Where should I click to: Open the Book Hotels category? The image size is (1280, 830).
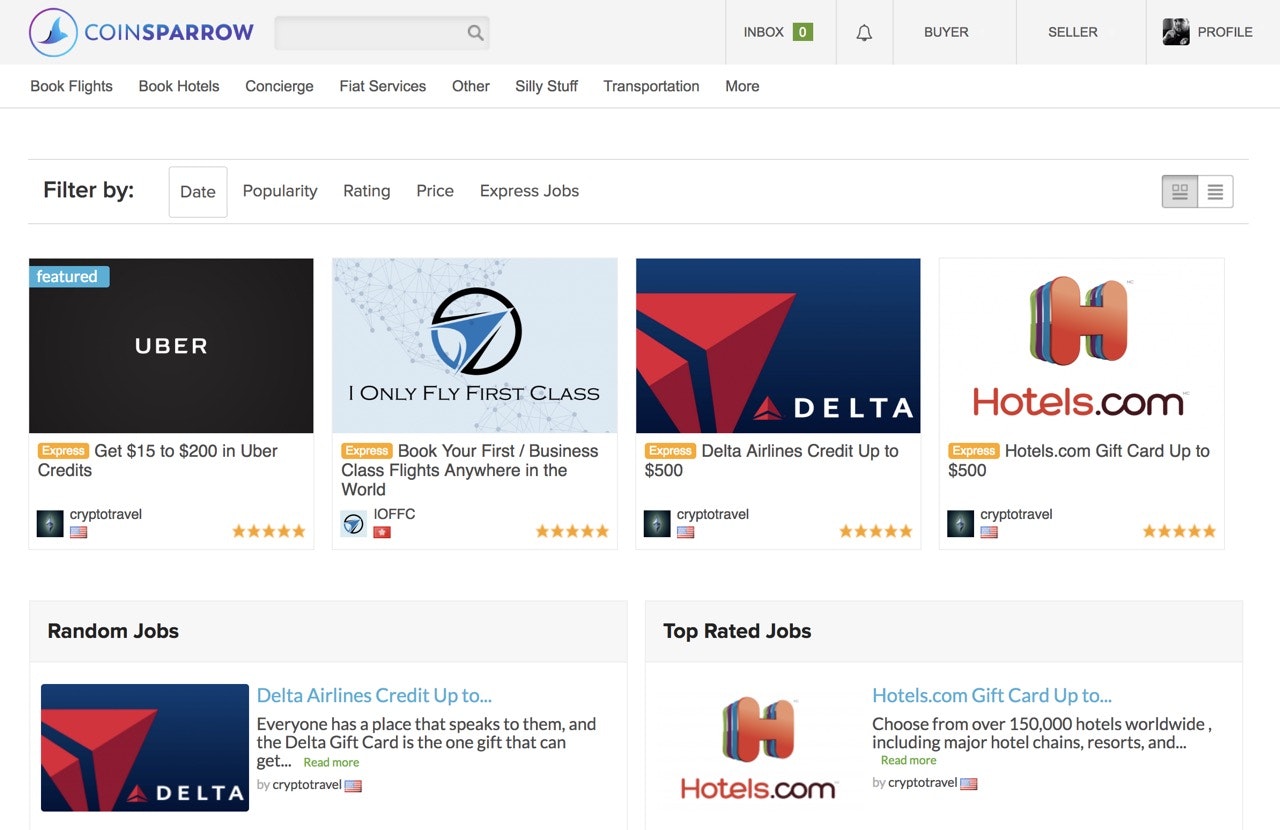[x=179, y=86]
